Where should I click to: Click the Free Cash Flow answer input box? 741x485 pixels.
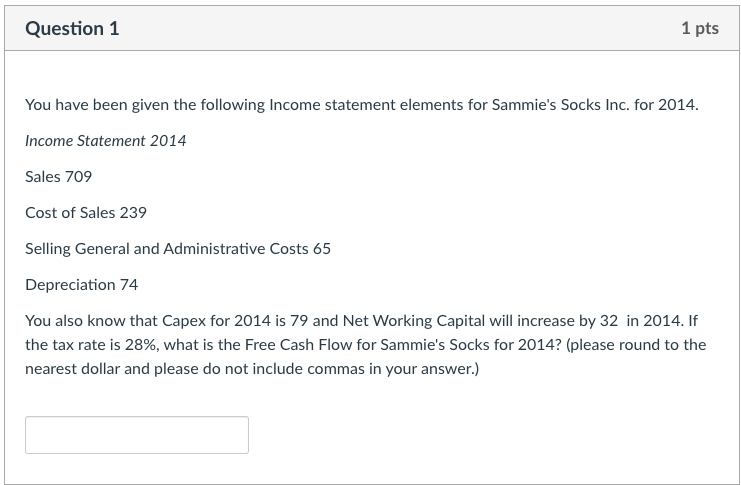[137, 435]
